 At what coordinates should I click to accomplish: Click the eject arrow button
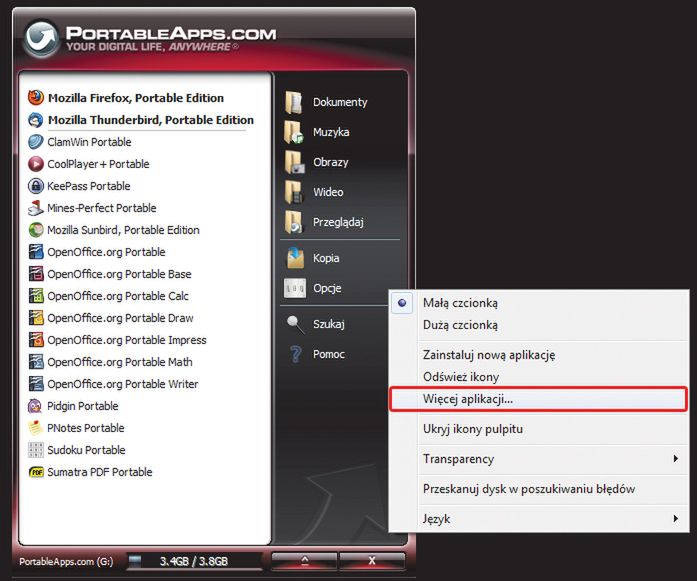[304, 561]
